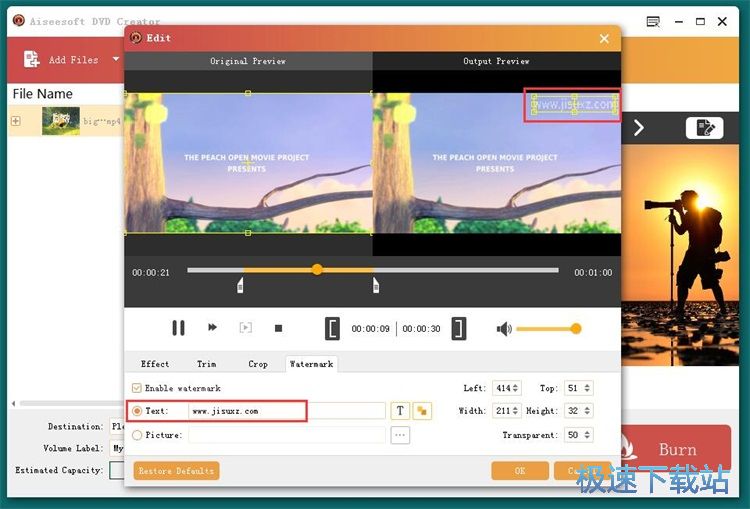Click the watermark text input field
Viewport: 750px width, 509px height.
pyautogui.click(x=287, y=411)
